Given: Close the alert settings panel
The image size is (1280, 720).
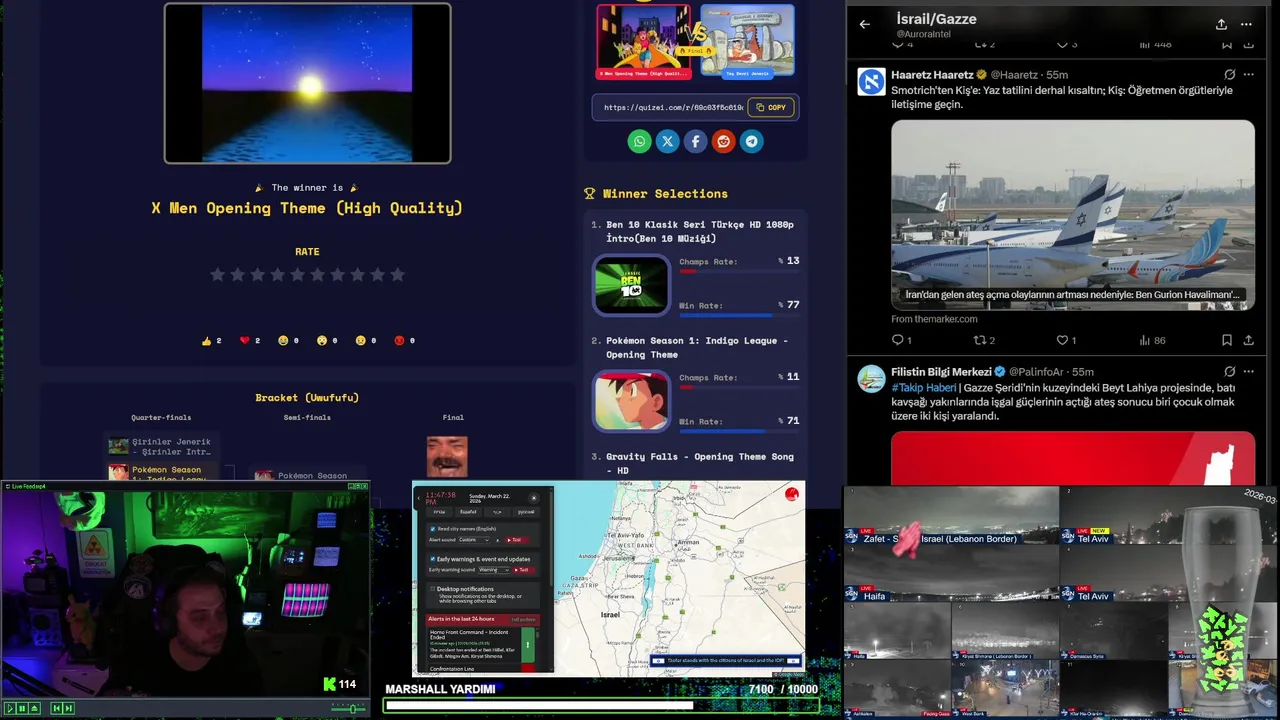Looking at the screenshot, I should (534, 498).
